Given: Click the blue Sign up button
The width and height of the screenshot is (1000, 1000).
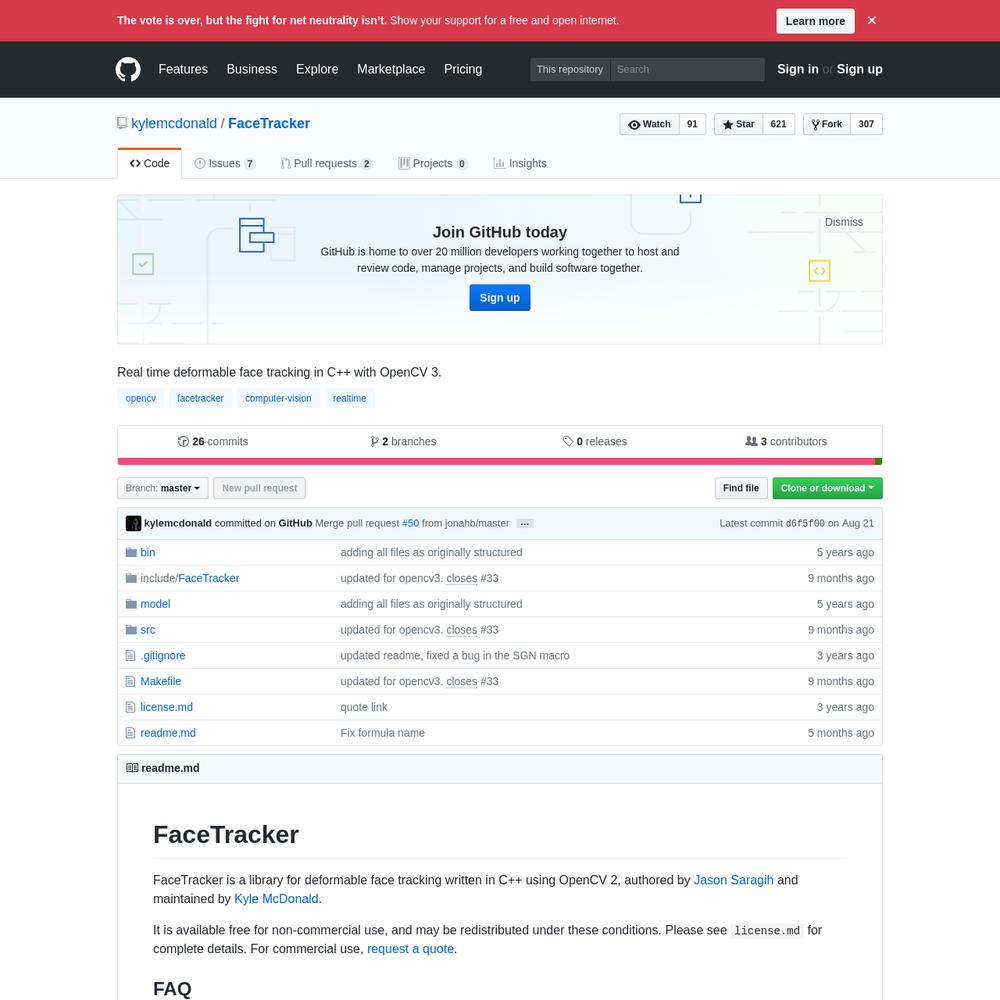Looking at the screenshot, I should [499, 298].
